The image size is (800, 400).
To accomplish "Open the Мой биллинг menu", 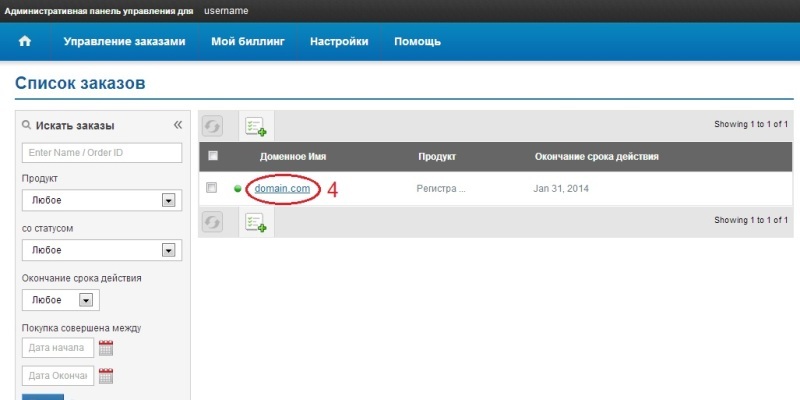I will click(x=248, y=41).
